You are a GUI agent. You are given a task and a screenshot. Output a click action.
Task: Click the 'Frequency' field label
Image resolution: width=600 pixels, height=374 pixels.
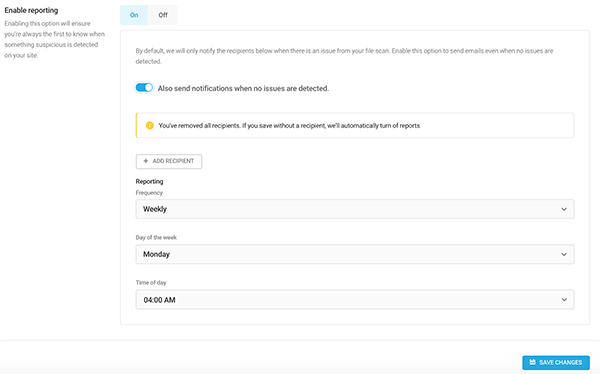149,193
